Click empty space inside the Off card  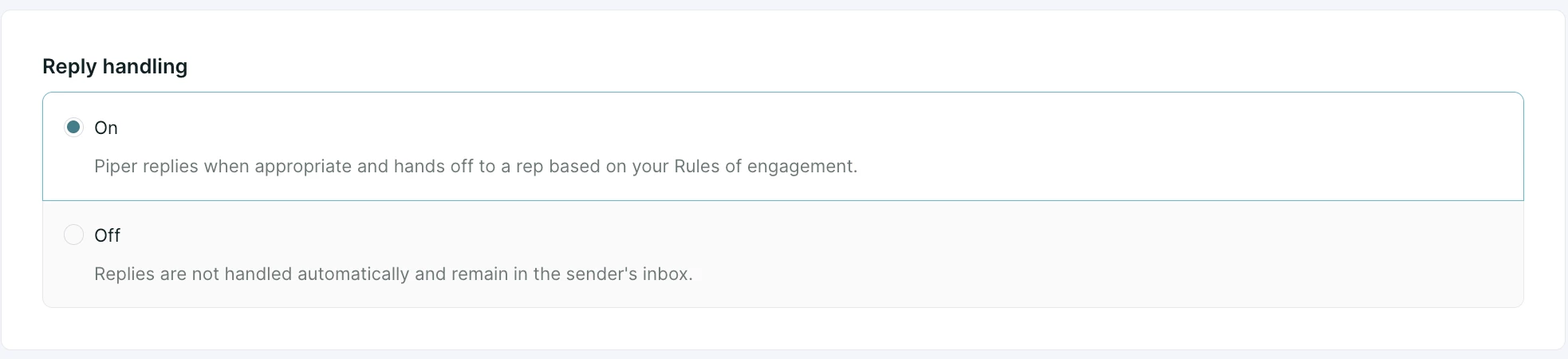[x=1117, y=254]
